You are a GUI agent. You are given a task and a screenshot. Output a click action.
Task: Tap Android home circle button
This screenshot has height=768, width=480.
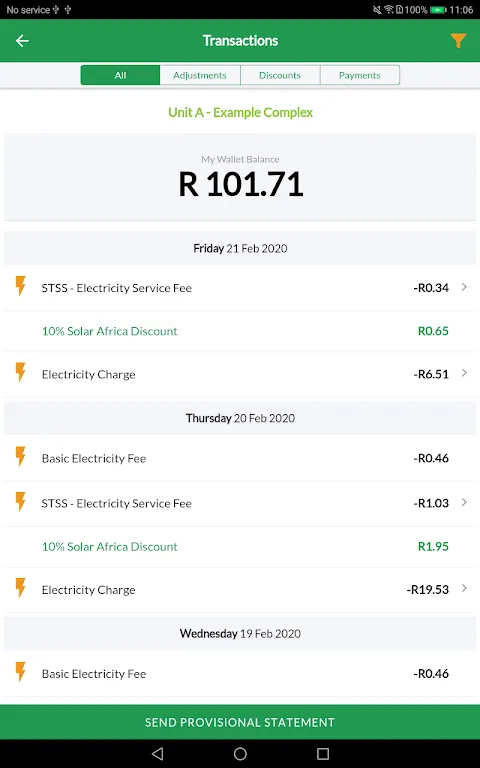[240, 753]
